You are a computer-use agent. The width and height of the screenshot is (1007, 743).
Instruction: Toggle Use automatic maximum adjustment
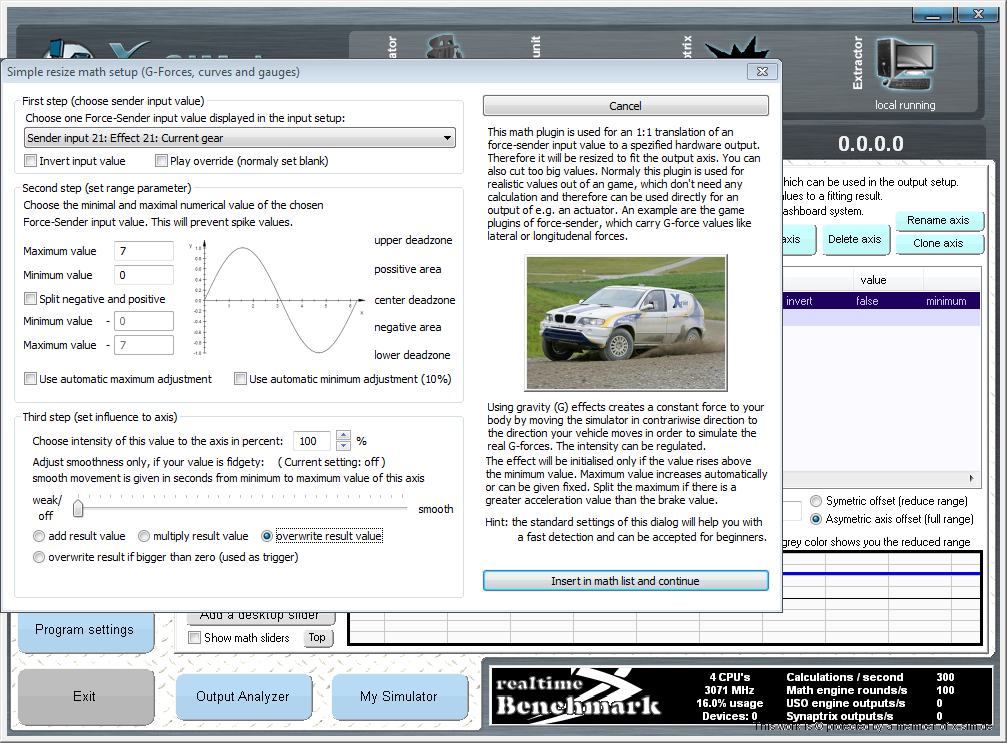tap(31, 379)
